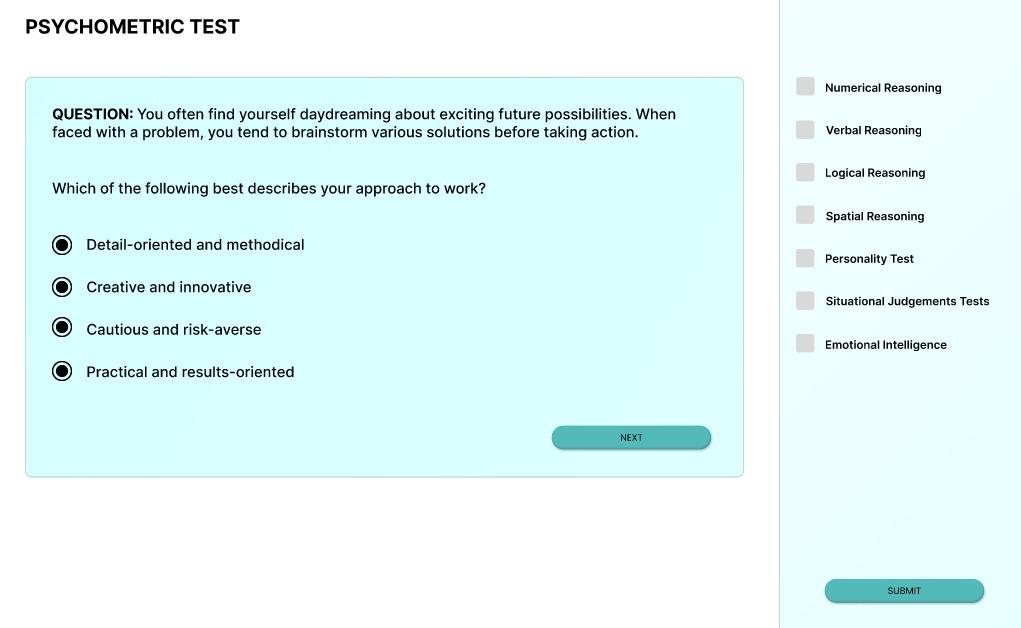Open the Numerical Reasoning section label
Screen dimensions: 1021x628
click(x=883, y=88)
